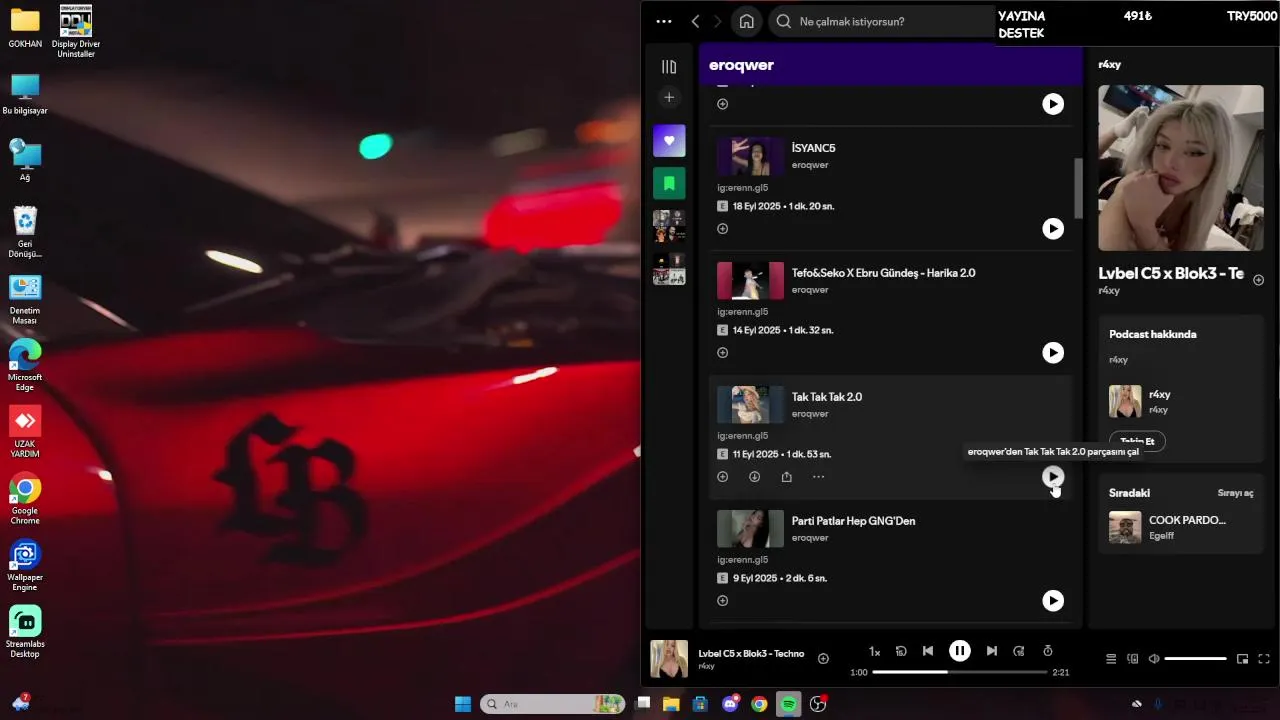Skip forward 15 seconds
Viewport: 1280px width, 720px height.
1019,651
